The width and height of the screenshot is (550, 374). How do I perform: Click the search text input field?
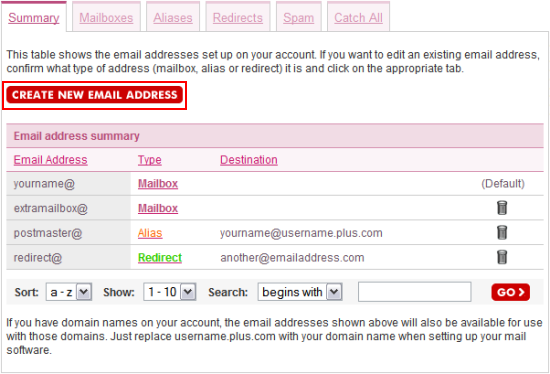(415, 292)
